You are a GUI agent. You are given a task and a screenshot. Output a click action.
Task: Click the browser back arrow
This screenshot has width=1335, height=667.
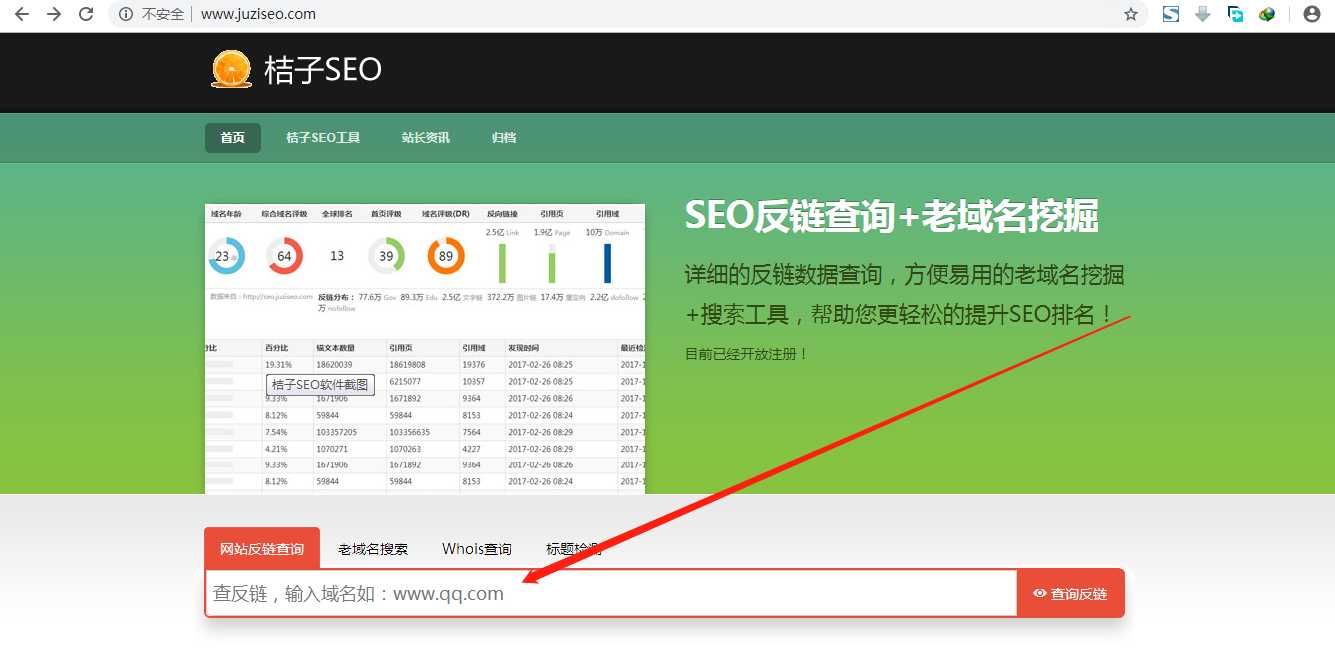tap(21, 14)
